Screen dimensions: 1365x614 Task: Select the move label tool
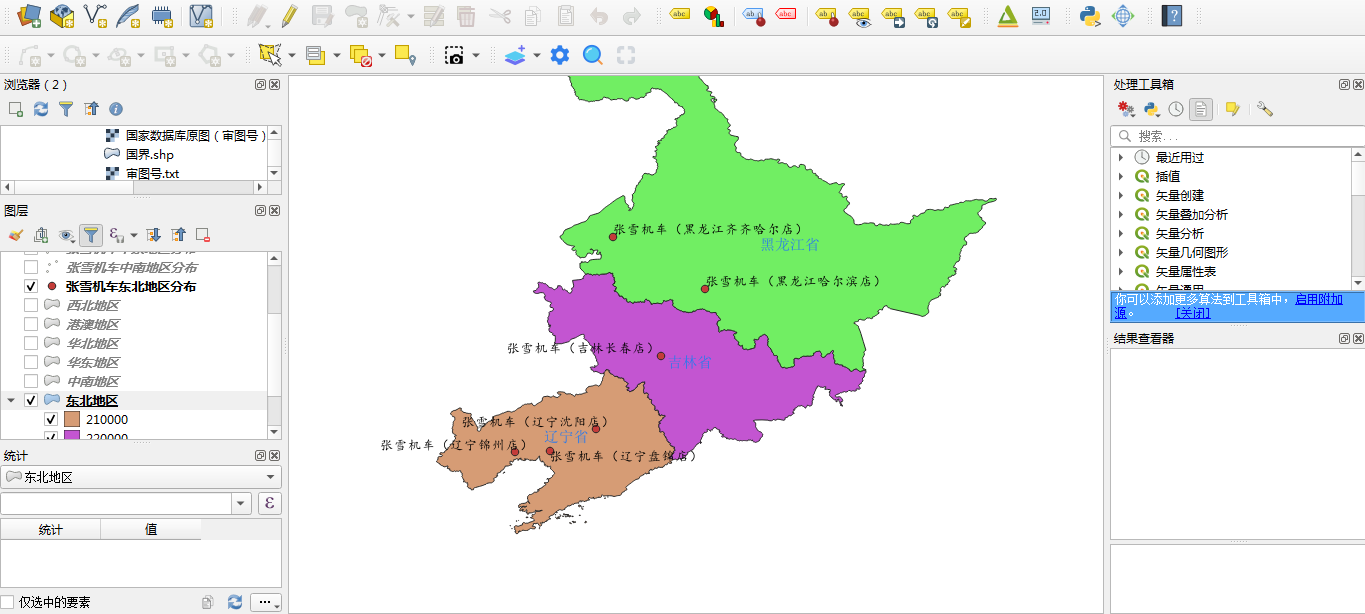coord(892,15)
